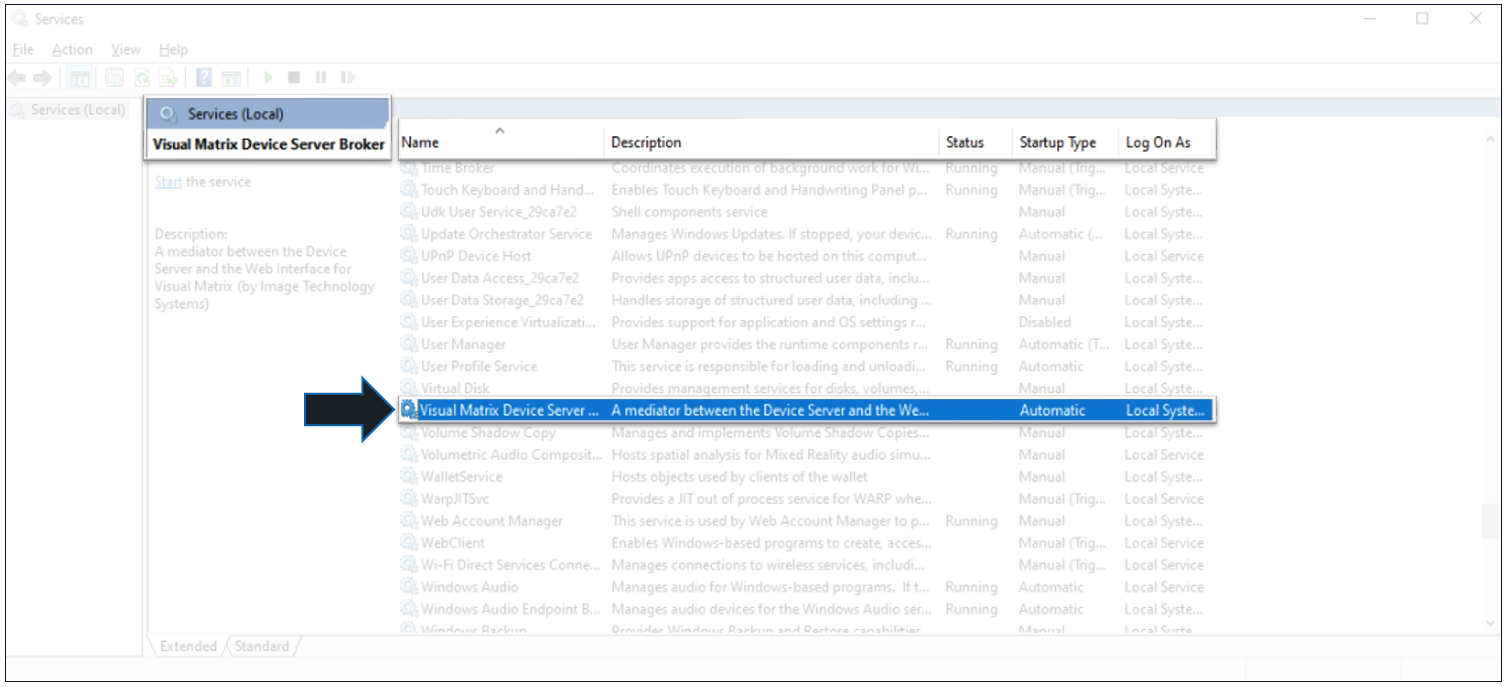The image size is (1506, 687).
Task: Switch to the Standard tab
Action: coord(261,646)
